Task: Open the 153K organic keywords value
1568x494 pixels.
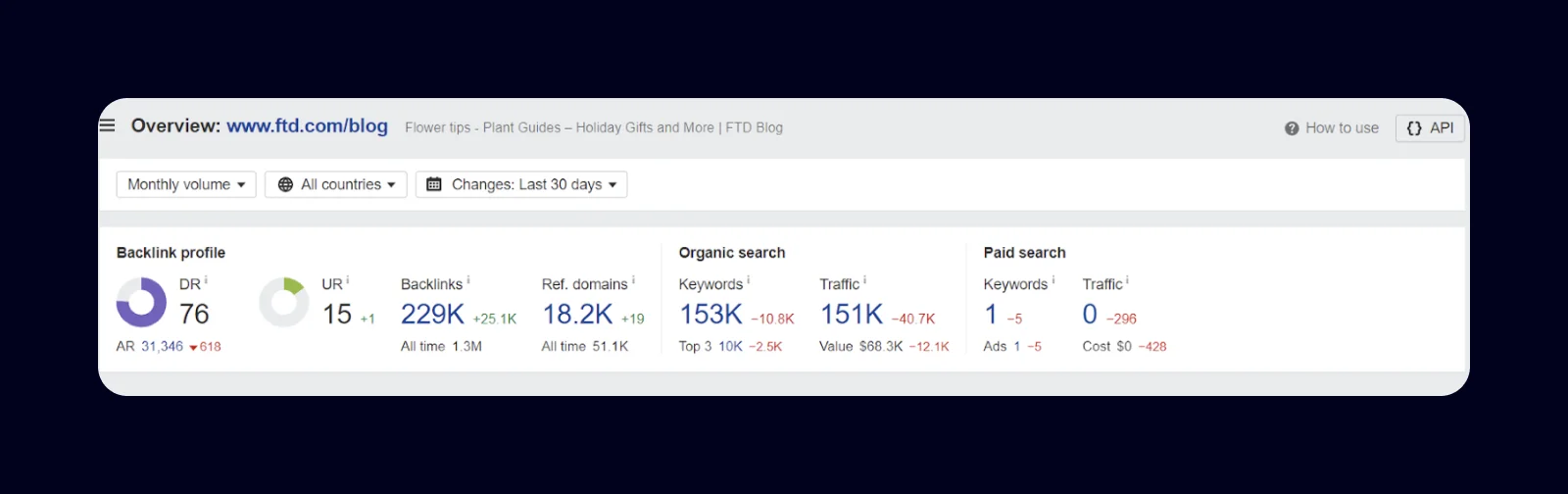Action: (710, 314)
